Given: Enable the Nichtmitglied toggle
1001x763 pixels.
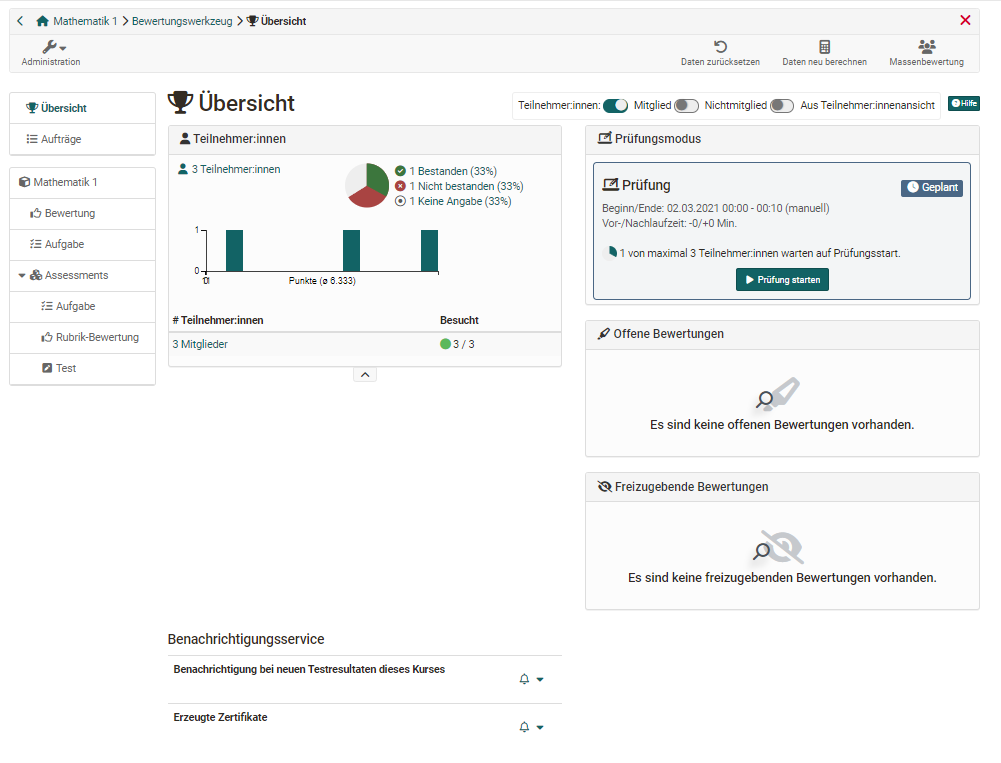Looking at the screenshot, I should tap(782, 106).
